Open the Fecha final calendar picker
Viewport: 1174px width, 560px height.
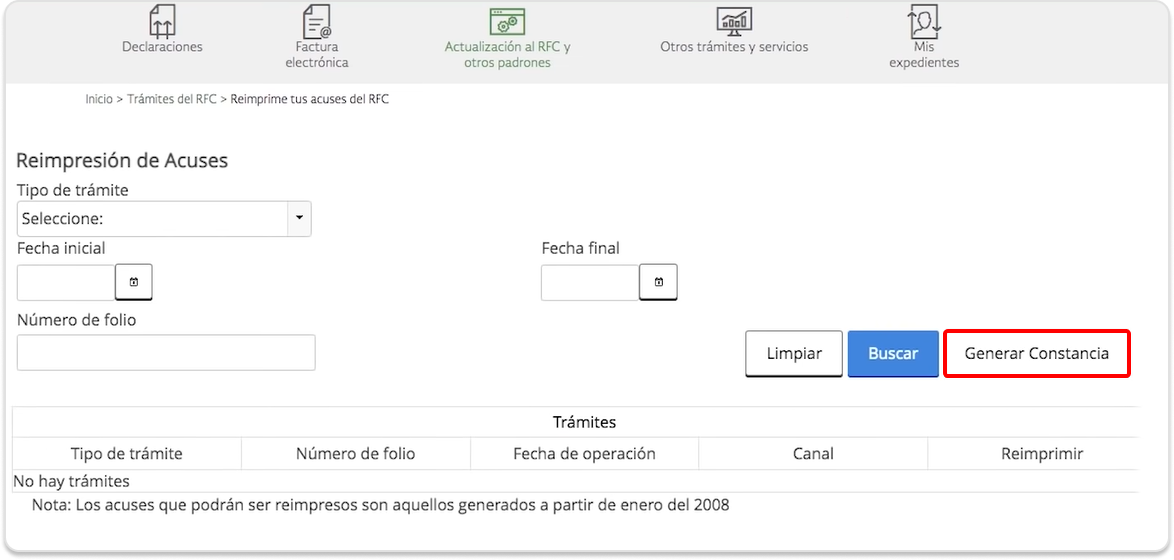659,282
